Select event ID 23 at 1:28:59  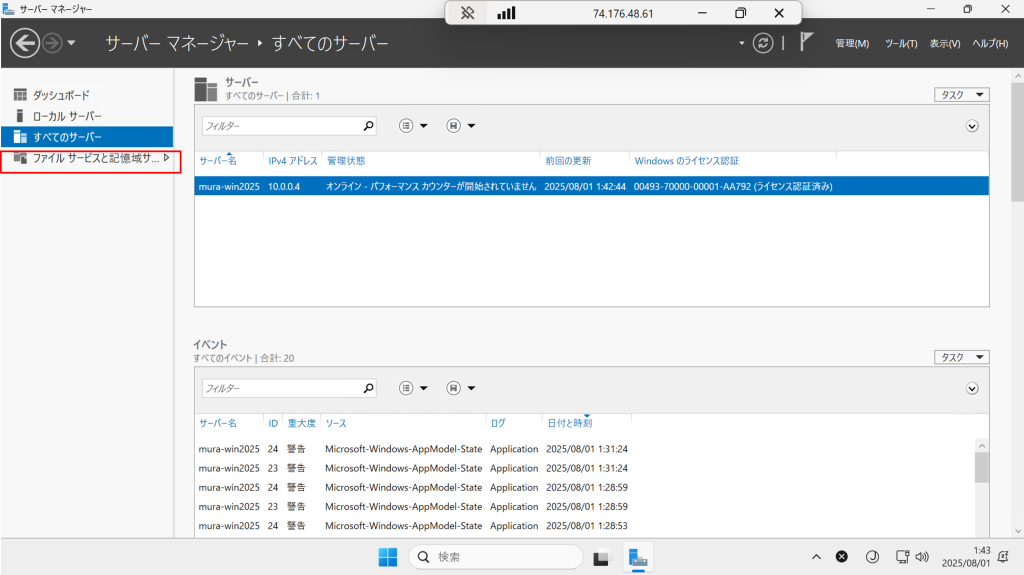[x=584, y=506]
